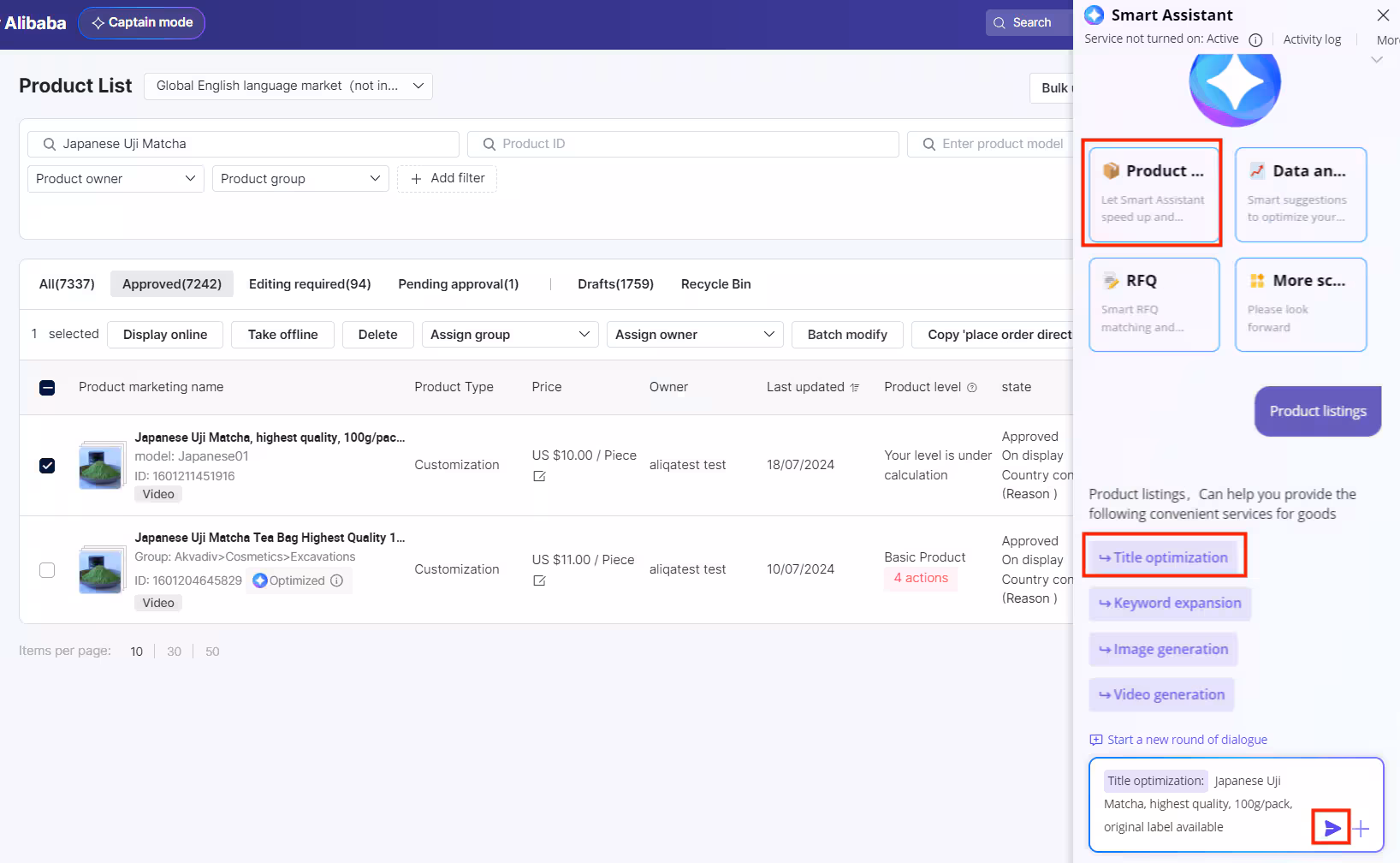Click info icon next to Optimized badge
This screenshot has height=863, width=1400.
coord(337,580)
